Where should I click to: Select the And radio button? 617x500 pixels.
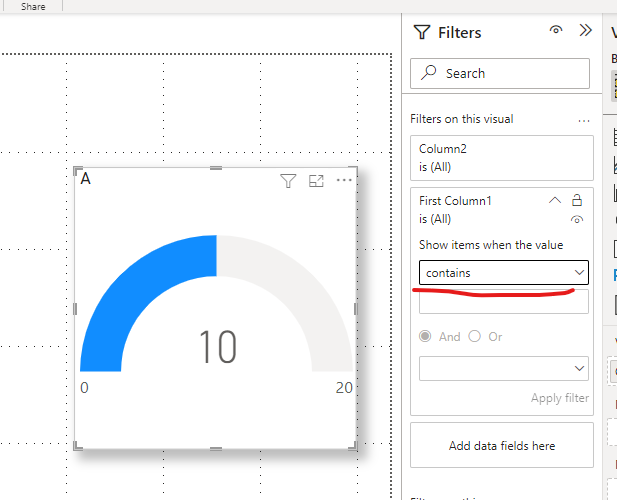[x=425, y=336]
